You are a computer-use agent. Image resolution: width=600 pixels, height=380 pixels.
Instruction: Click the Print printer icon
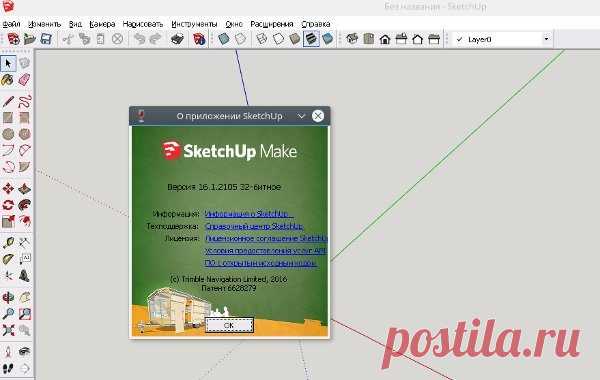[177, 39]
